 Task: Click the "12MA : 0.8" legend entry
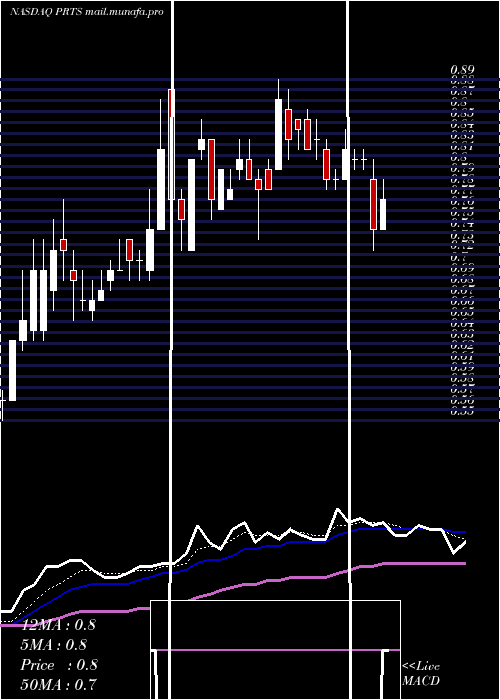pyautogui.click(x=58, y=625)
